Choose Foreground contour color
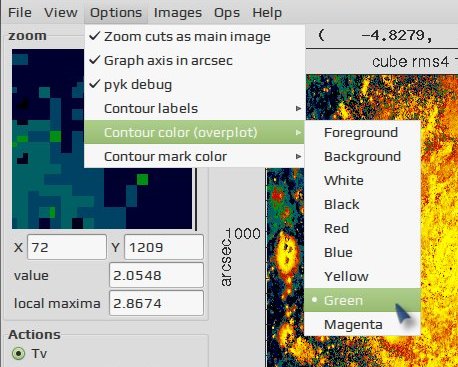The height and width of the screenshot is (367, 458). click(x=362, y=132)
